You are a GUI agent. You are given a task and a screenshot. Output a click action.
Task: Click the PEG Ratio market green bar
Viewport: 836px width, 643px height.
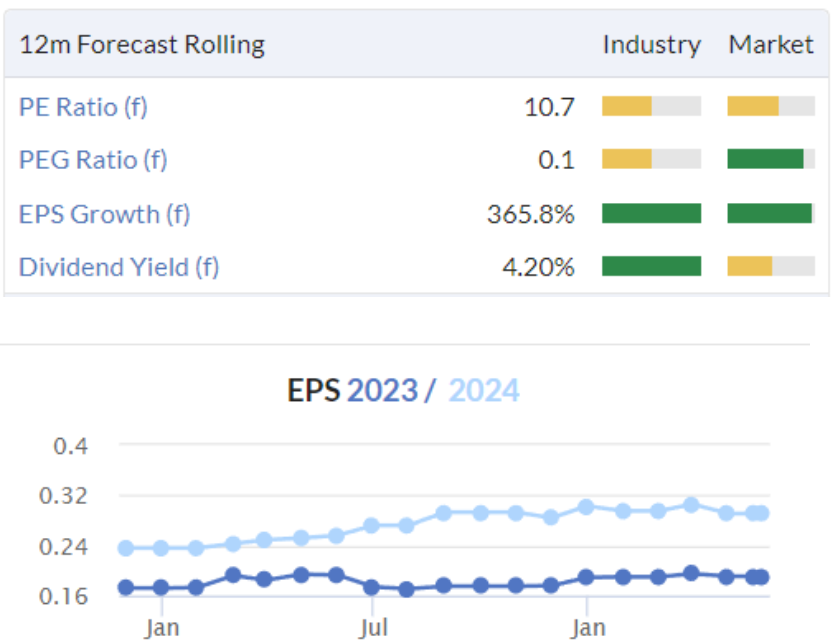[x=765, y=160]
